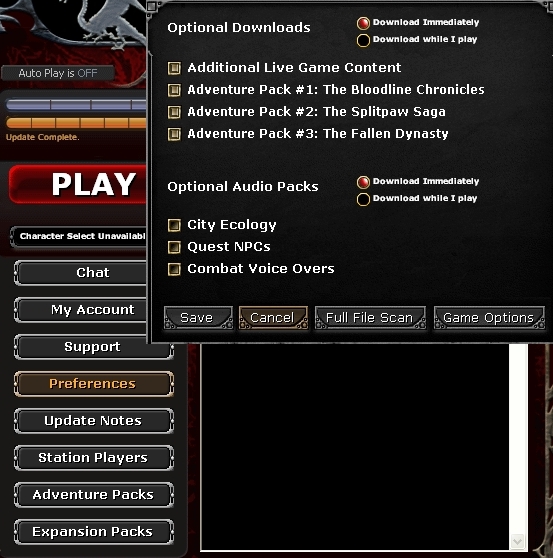553x558 pixels.
Task: Cancel the preferences dialog
Action: [273, 317]
